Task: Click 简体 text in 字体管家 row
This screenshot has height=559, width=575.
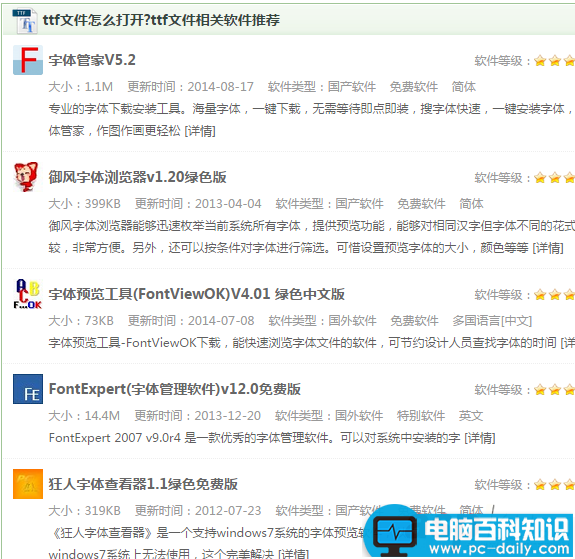Action: tap(464, 87)
